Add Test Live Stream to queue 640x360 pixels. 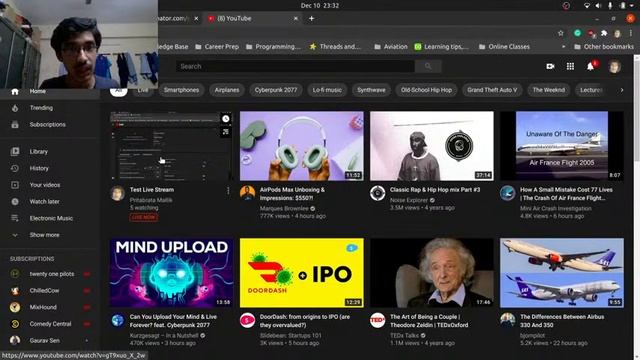(226, 132)
